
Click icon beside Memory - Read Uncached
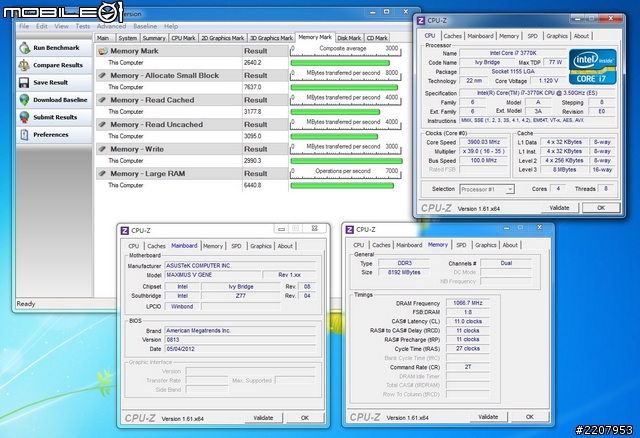pos(103,125)
